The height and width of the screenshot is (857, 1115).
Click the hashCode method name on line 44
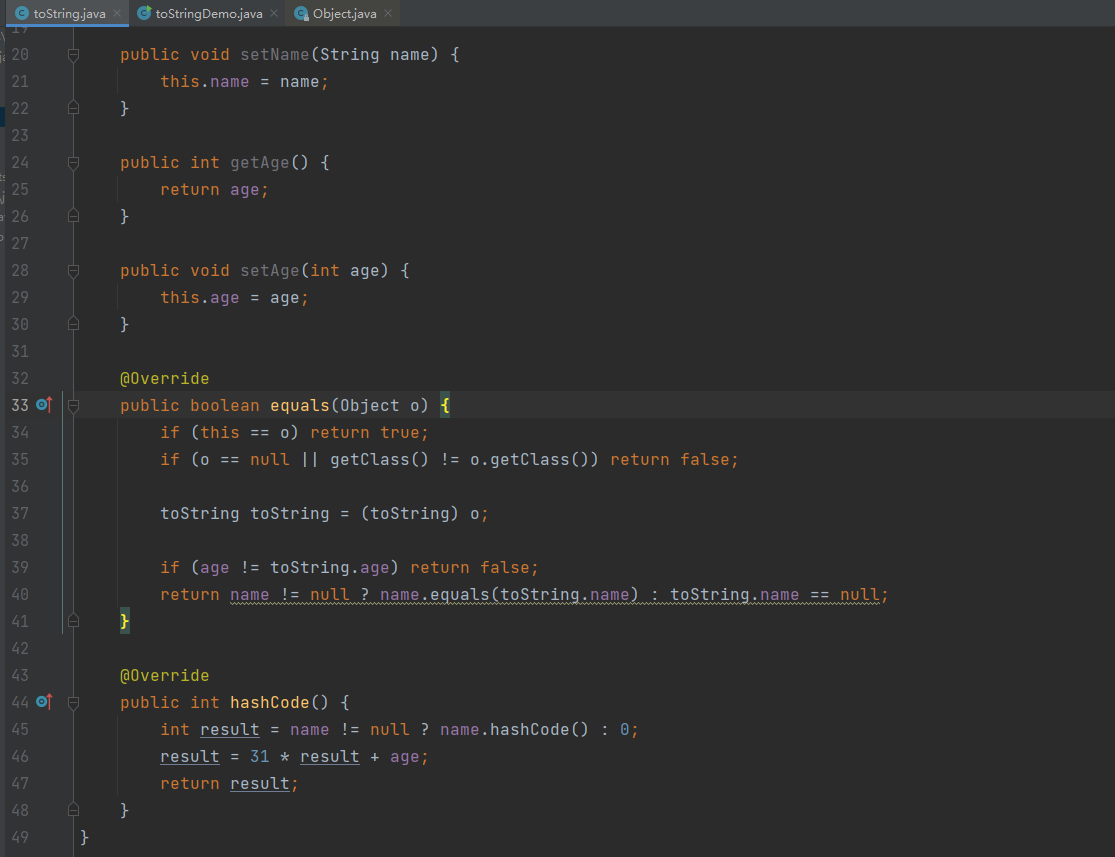270,703
